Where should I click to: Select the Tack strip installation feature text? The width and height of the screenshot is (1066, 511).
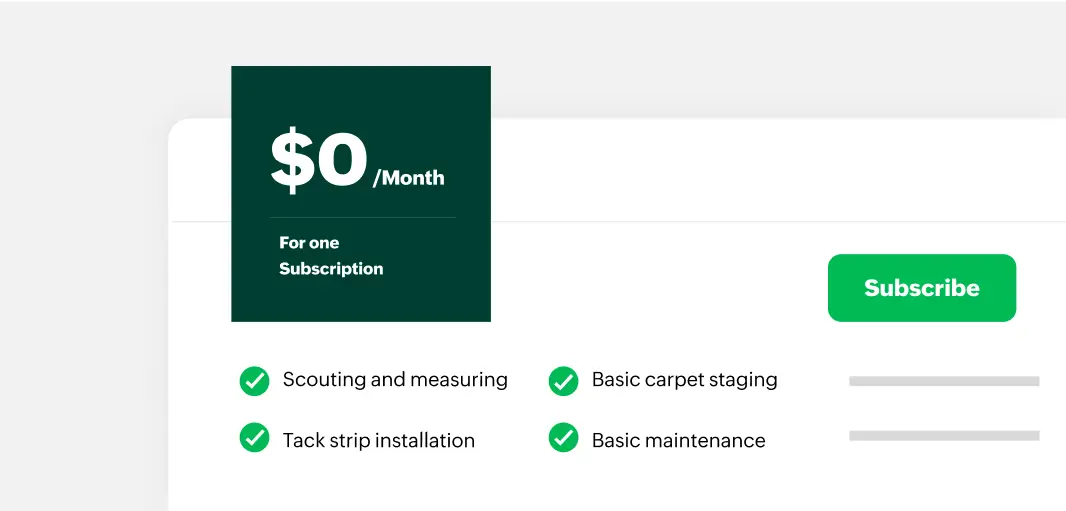378,440
